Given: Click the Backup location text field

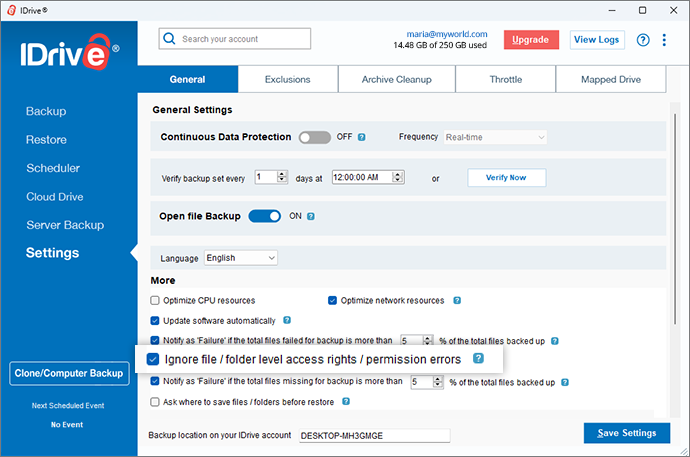Looking at the screenshot, I should (374, 435).
